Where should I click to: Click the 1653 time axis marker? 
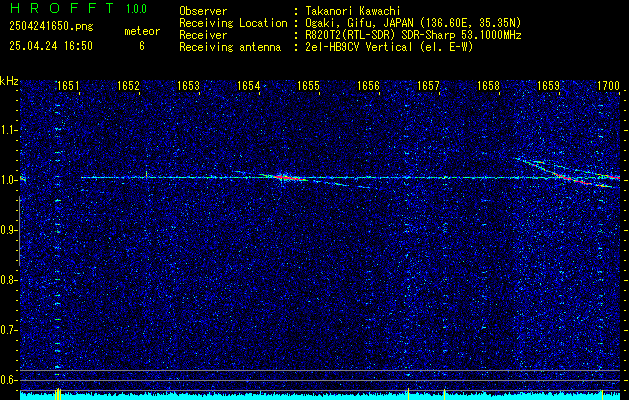pyautogui.click(x=188, y=86)
